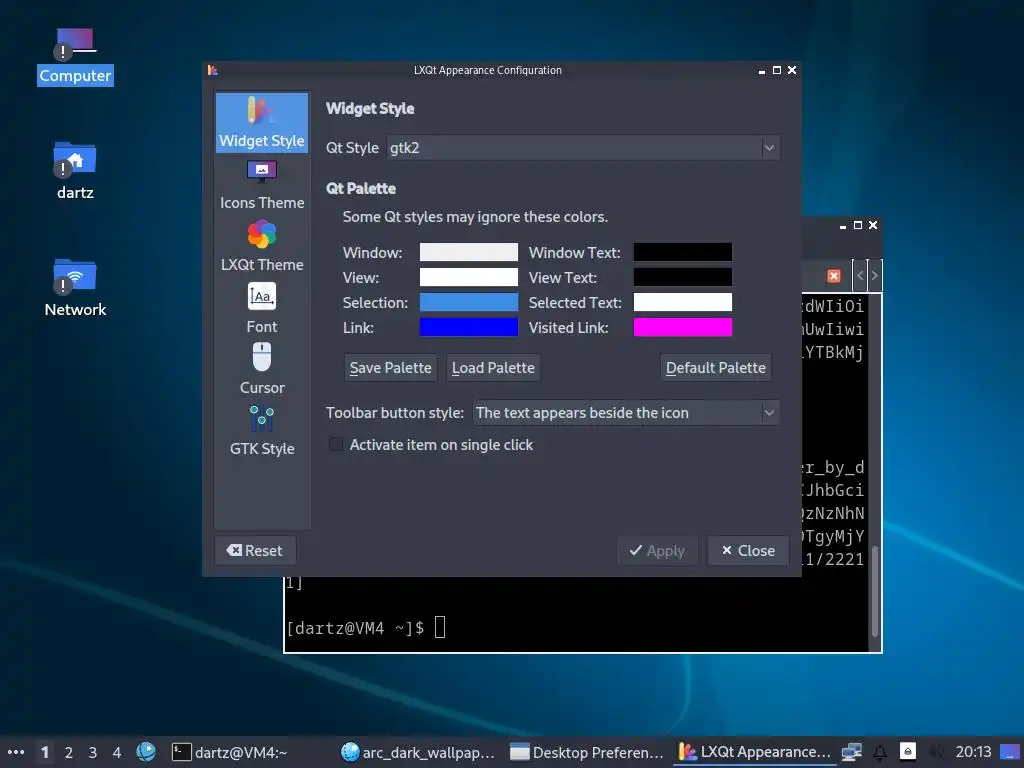The width and height of the screenshot is (1024, 768).
Task: Switch to desktop workspace 3
Action: point(93,752)
